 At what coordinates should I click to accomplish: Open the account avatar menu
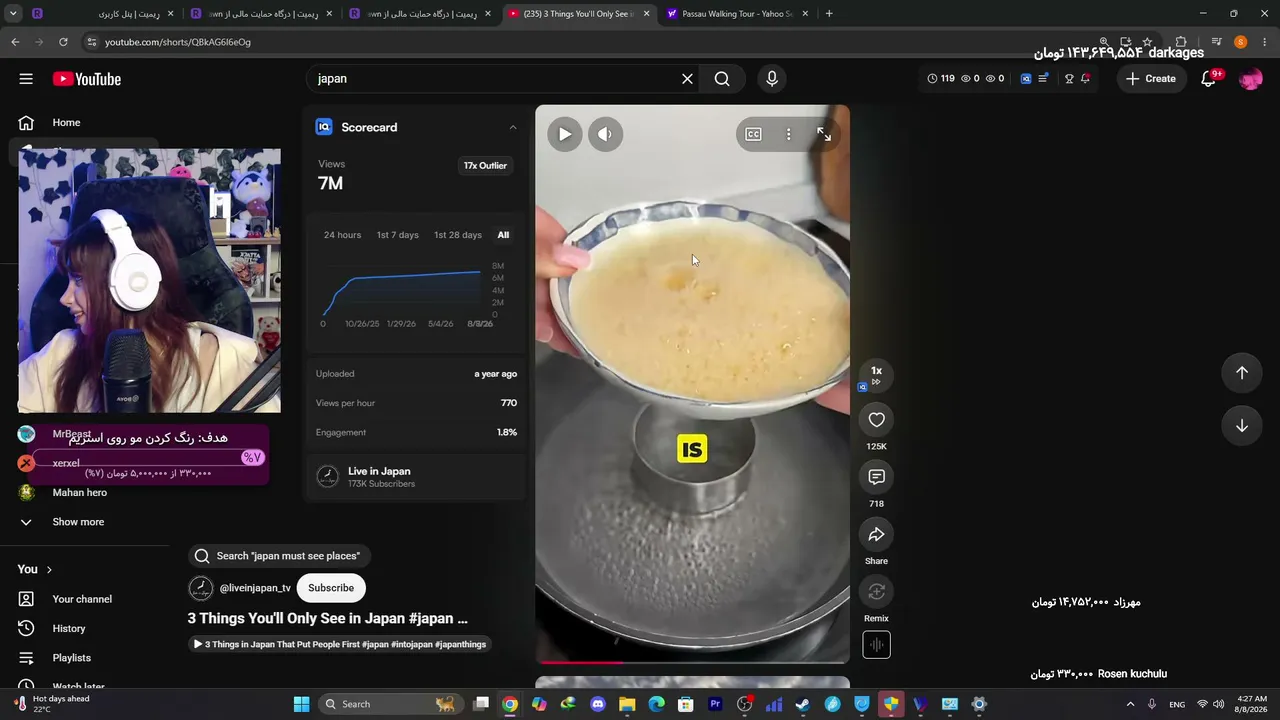pyautogui.click(x=1250, y=79)
